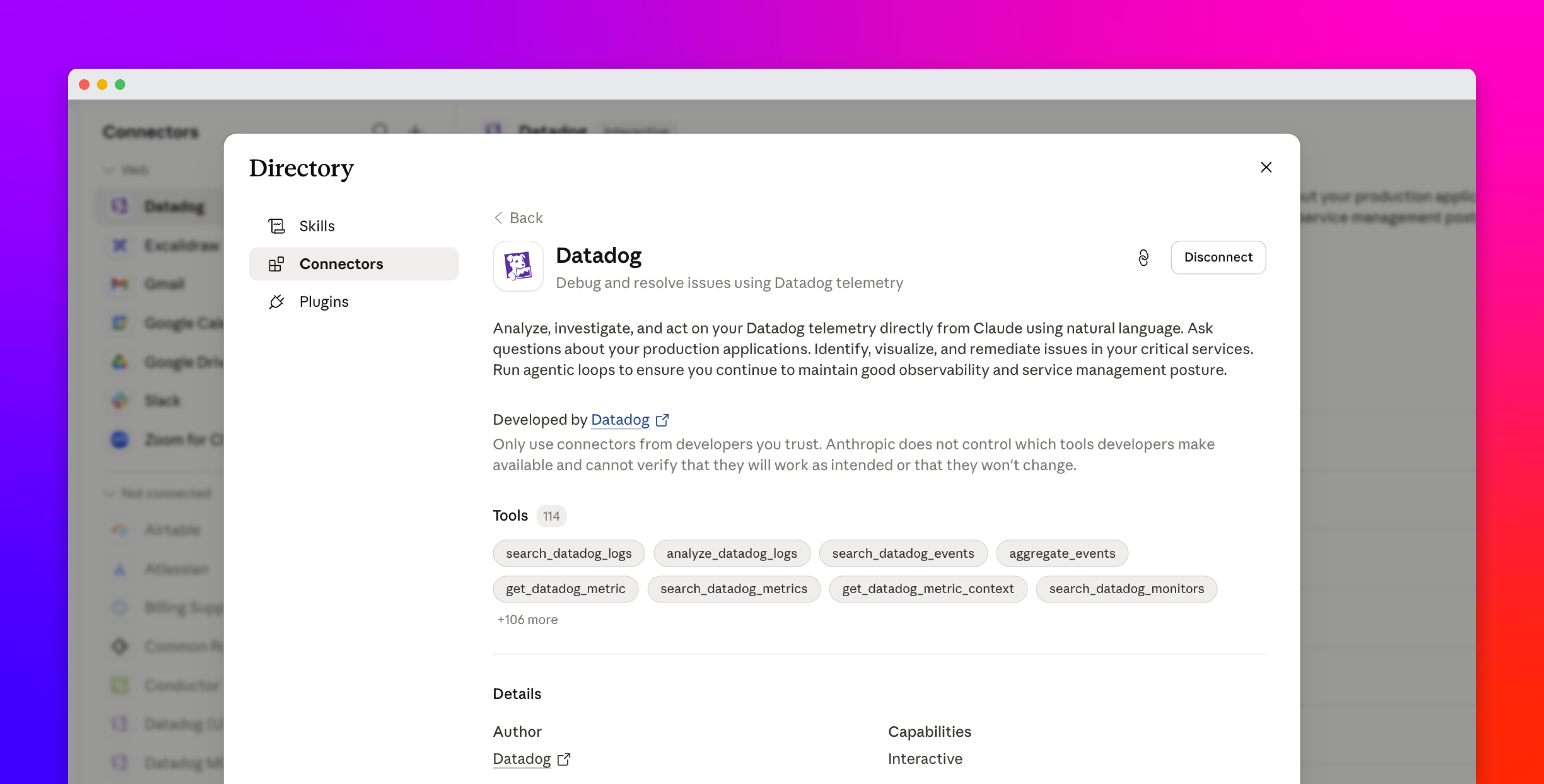Click the Details section heading
Screen dimensions: 1544x784
click(517, 693)
